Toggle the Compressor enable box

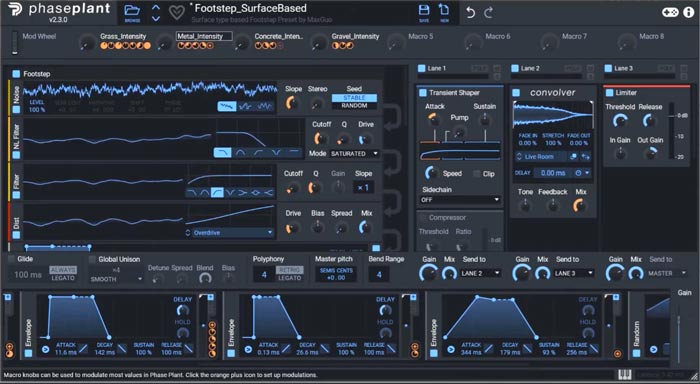tap(423, 217)
